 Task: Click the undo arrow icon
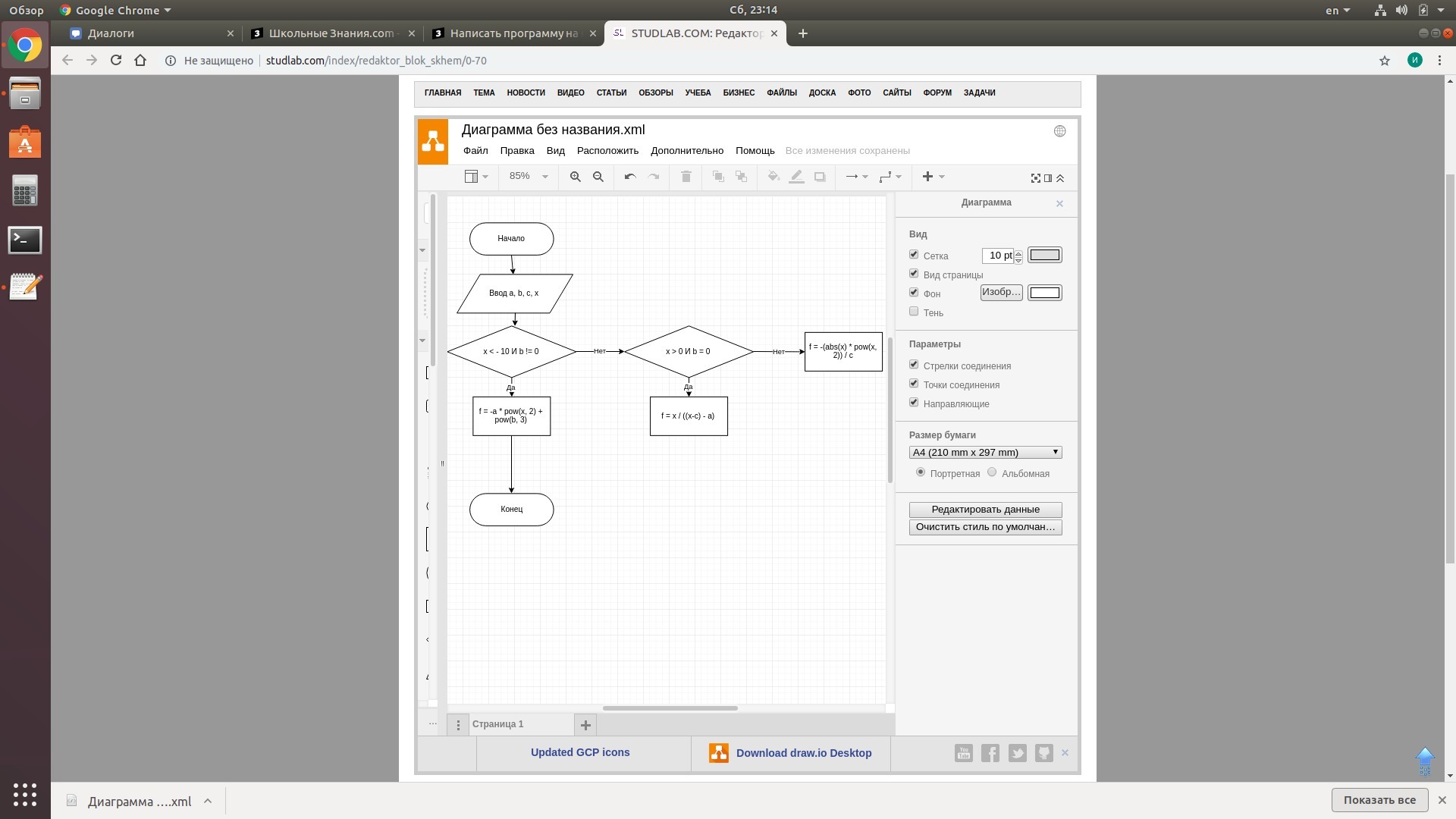point(629,177)
